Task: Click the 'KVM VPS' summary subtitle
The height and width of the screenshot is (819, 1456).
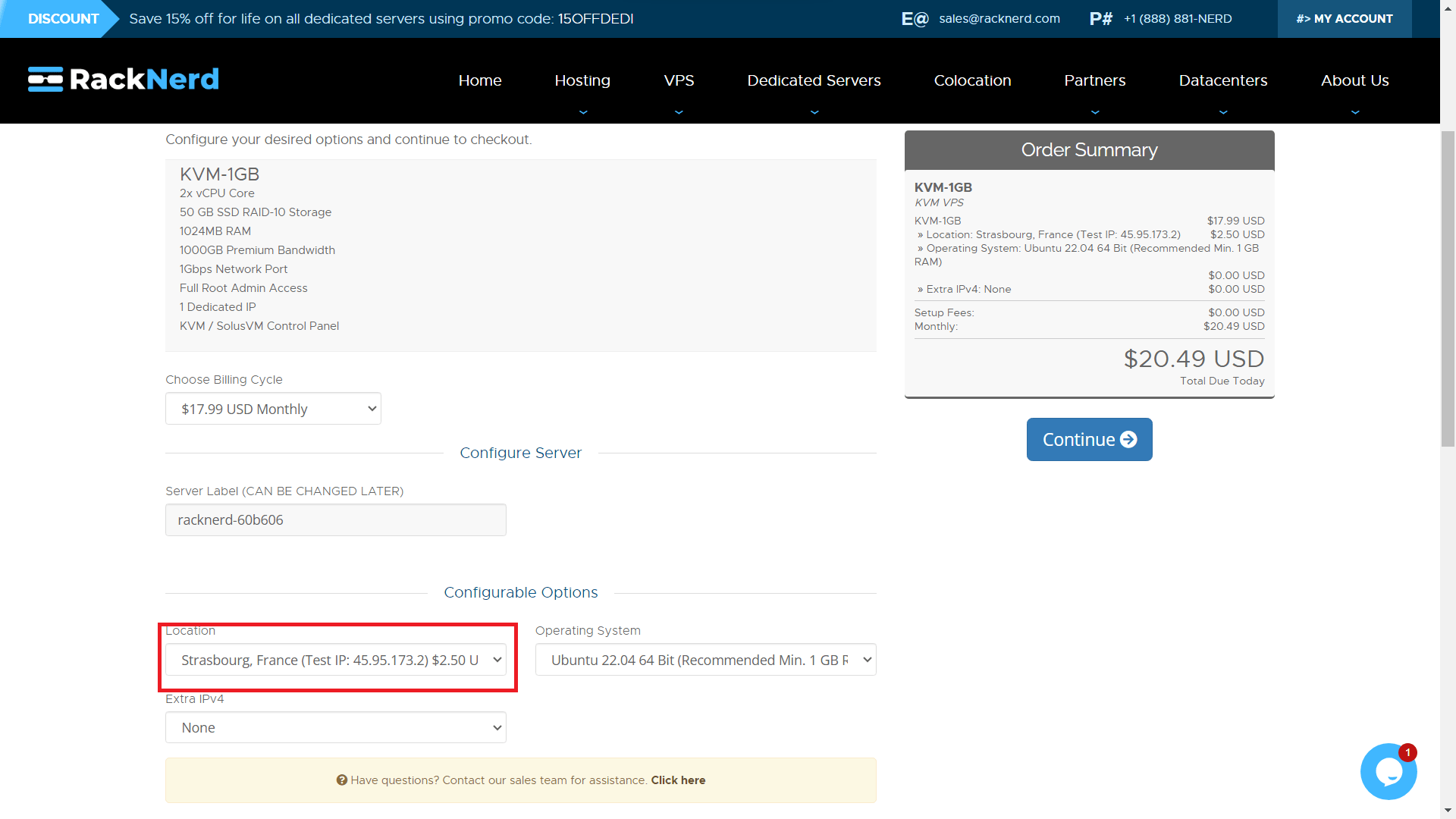Action: [x=939, y=202]
